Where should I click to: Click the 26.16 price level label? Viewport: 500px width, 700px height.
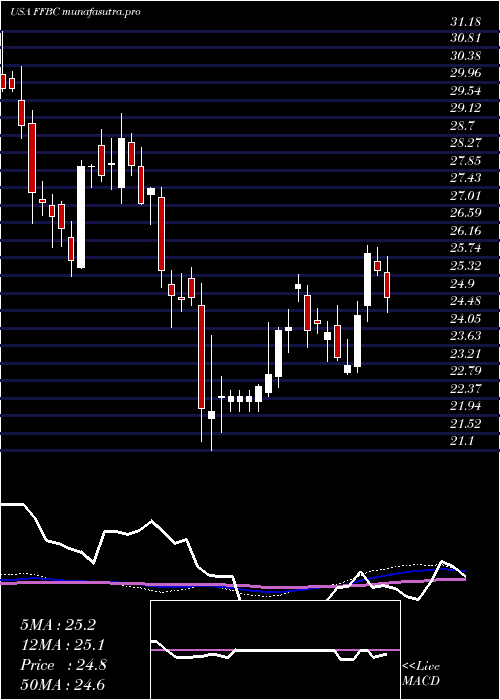[465, 231]
